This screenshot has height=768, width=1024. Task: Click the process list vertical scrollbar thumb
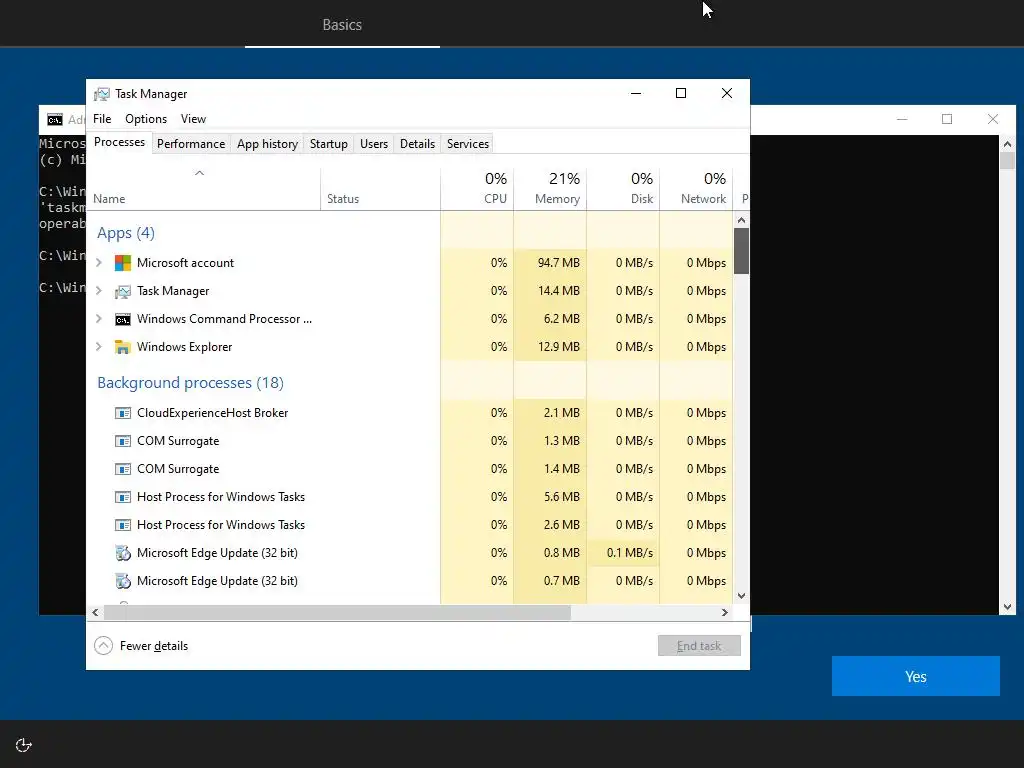741,251
